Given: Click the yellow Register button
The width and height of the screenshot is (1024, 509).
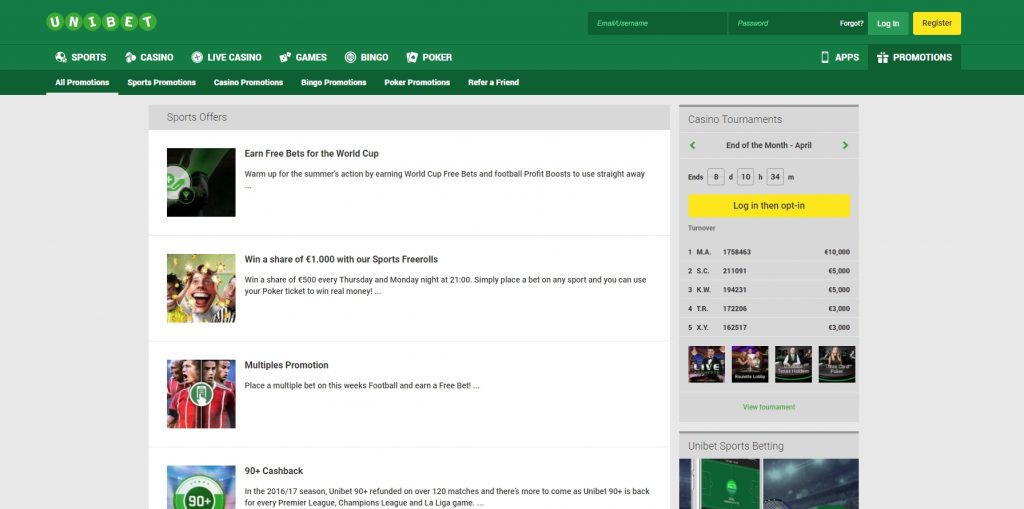Looking at the screenshot, I should click(x=936, y=23).
